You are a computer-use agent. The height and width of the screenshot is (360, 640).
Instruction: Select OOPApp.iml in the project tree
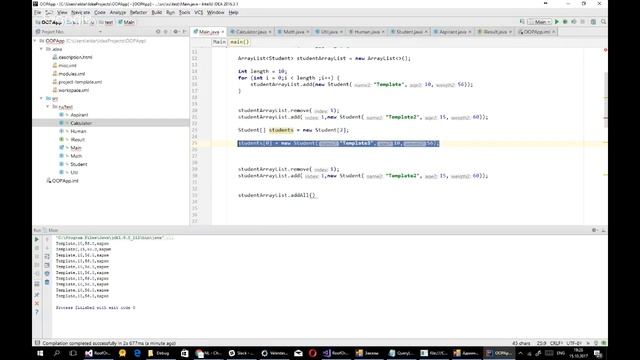pos(64,180)
